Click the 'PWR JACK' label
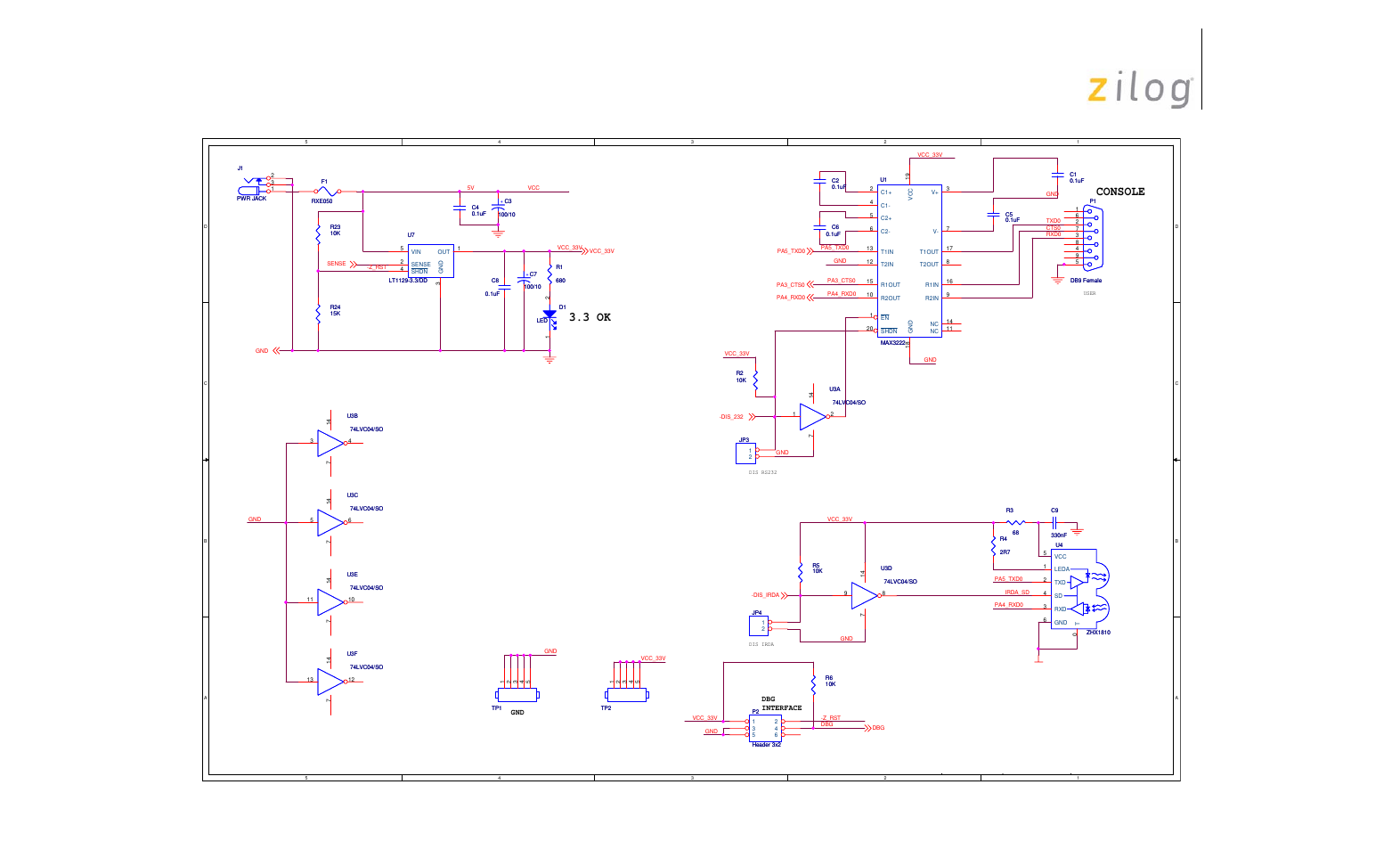This screenshot has height=850, width=1400. (251, 199)
